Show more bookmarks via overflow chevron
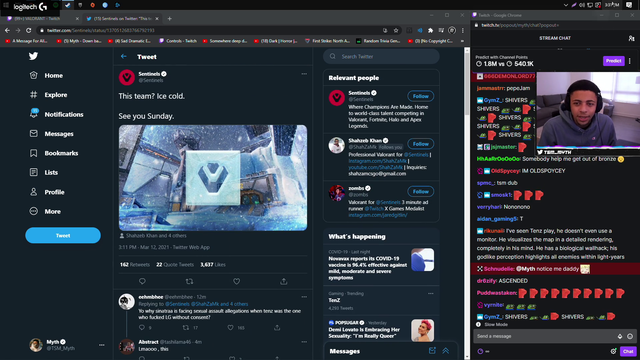 462,41
